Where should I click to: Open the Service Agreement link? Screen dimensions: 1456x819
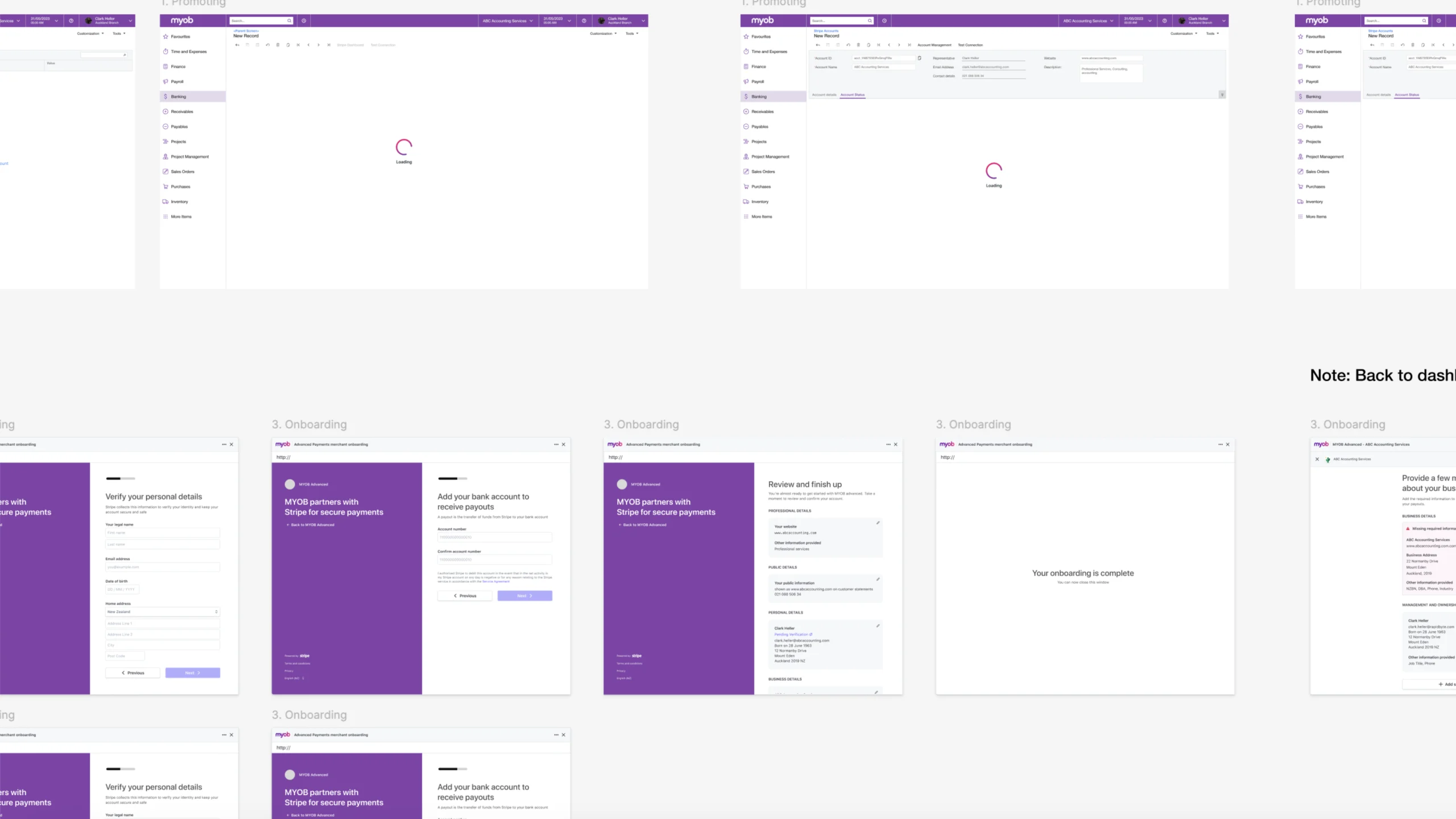(495, 581)
